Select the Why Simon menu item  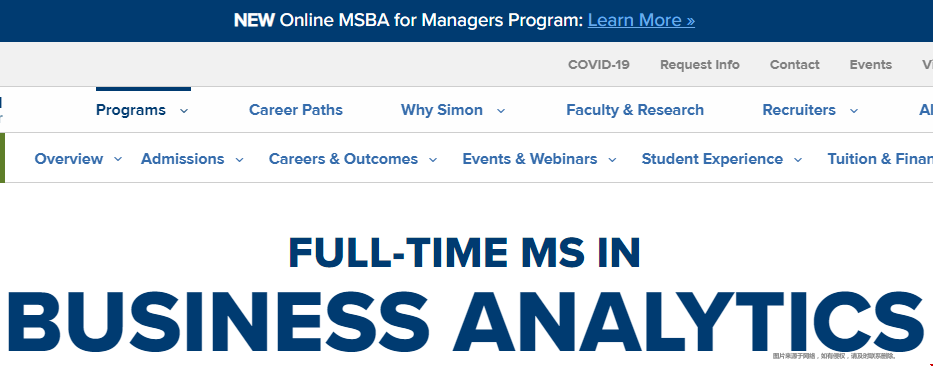click(442, 110)
